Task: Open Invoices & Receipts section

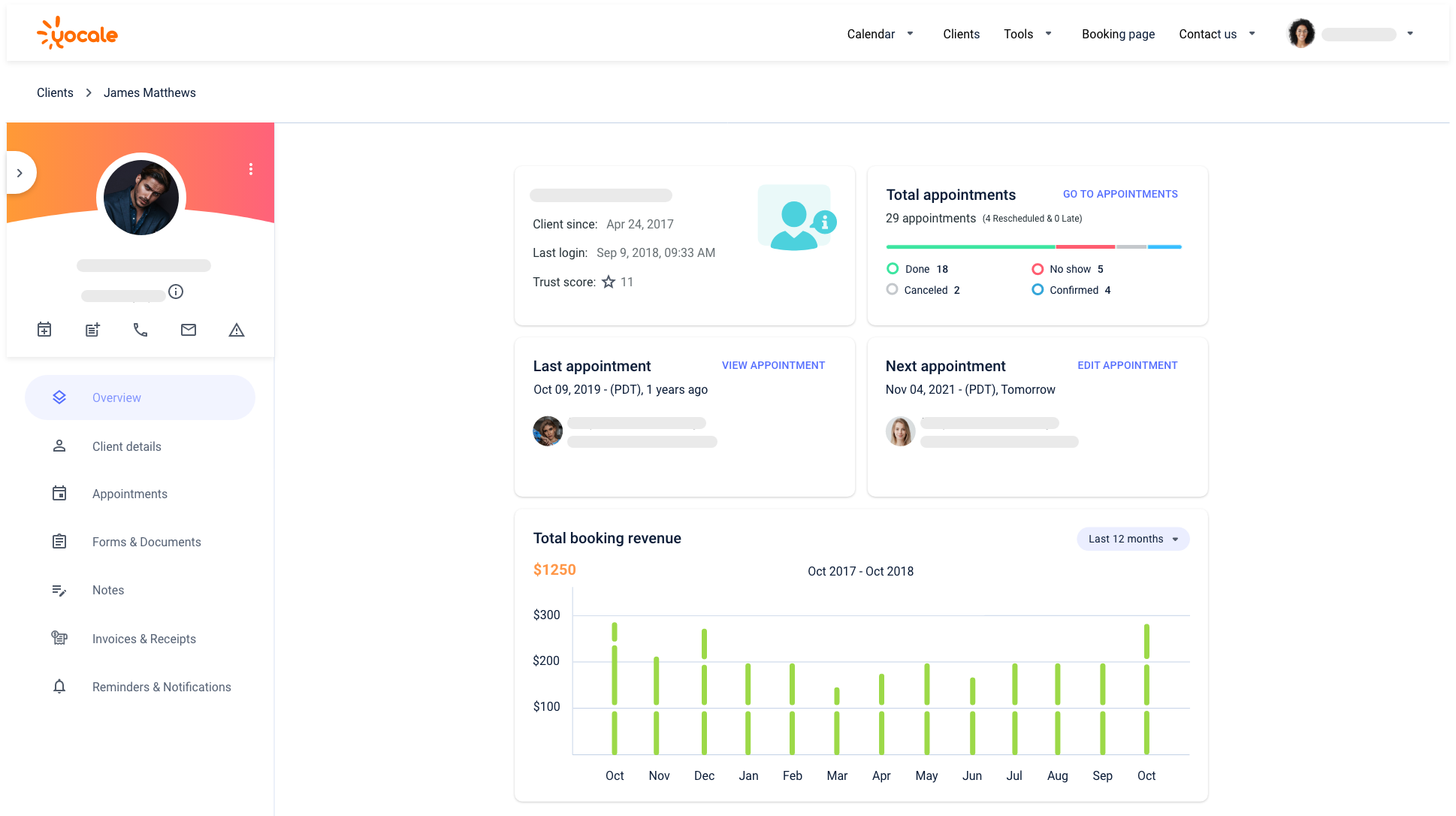Action: [143, 639]
